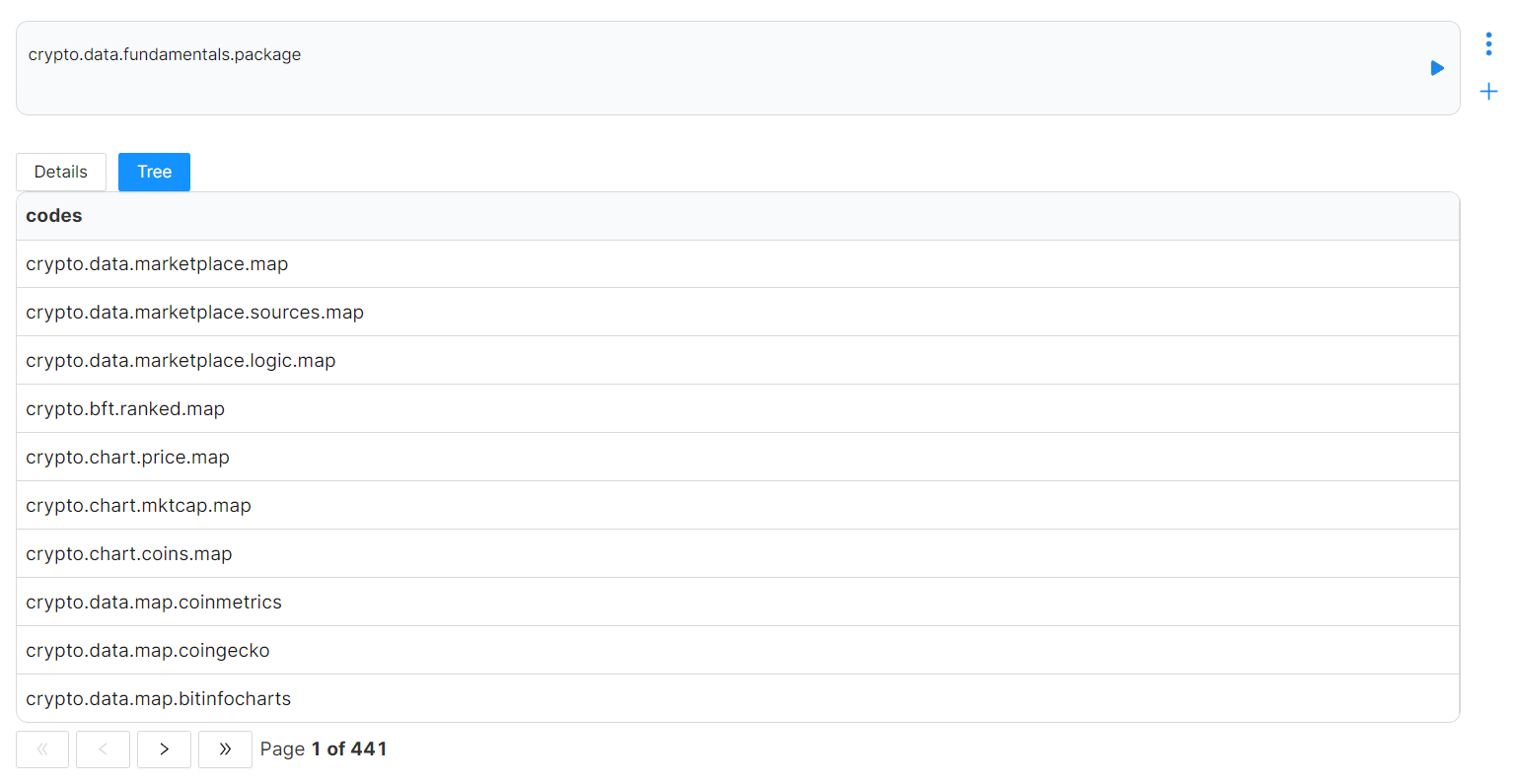This screenshot has width=1520, height=784.
Task: Select the Tree tab
Action: pyautogui.click(x=154, y=172)
